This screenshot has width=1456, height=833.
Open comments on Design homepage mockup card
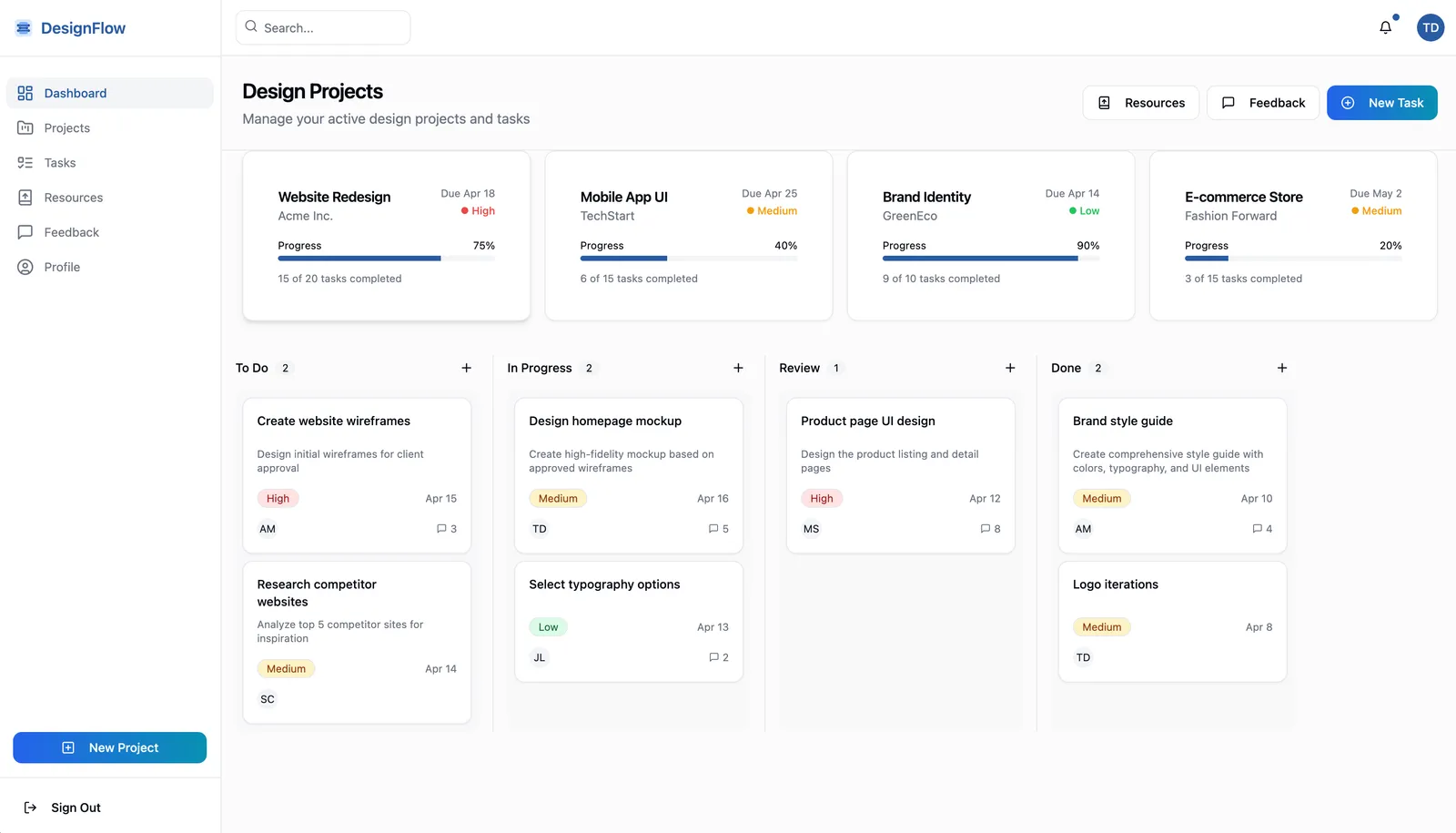tap(719, 529)
